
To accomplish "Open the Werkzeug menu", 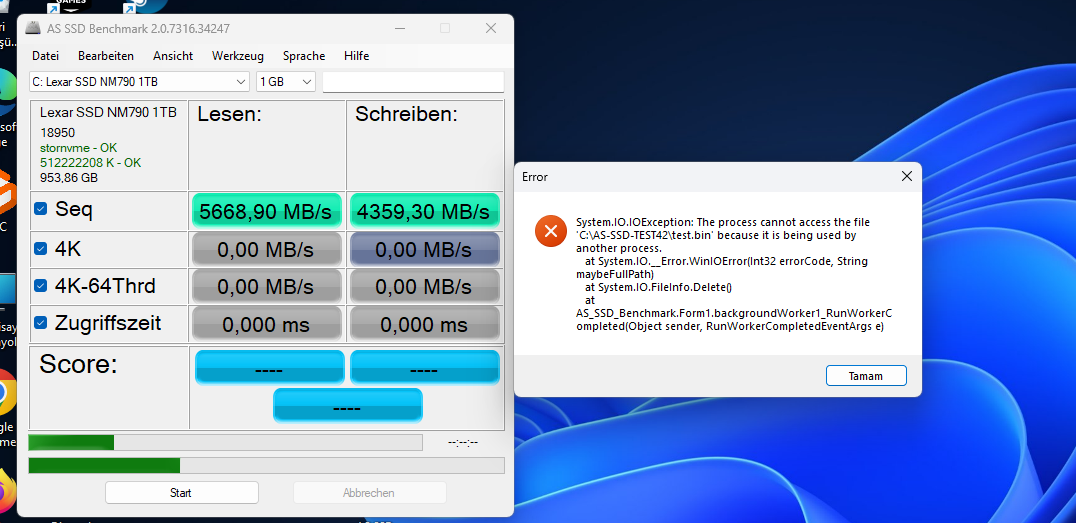I will [237, 56].
